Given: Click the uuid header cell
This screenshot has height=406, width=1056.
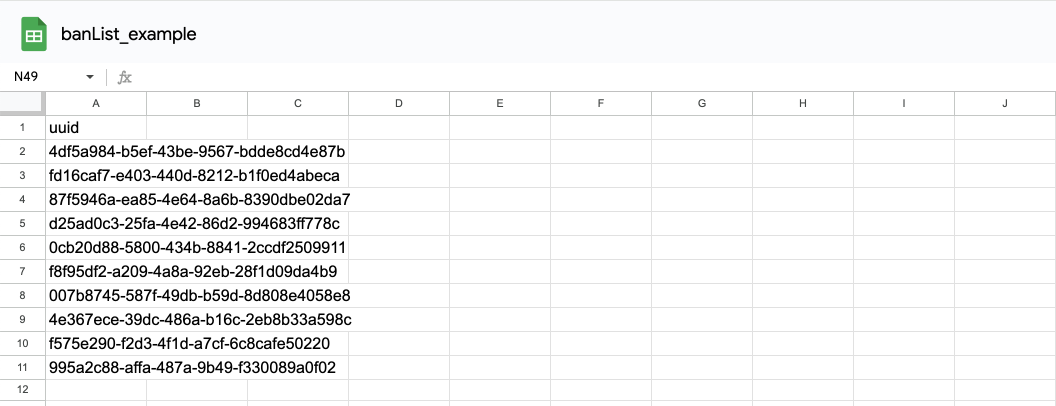Looking at the screenshot, I should pyautogui.click(x=96, y=128).
